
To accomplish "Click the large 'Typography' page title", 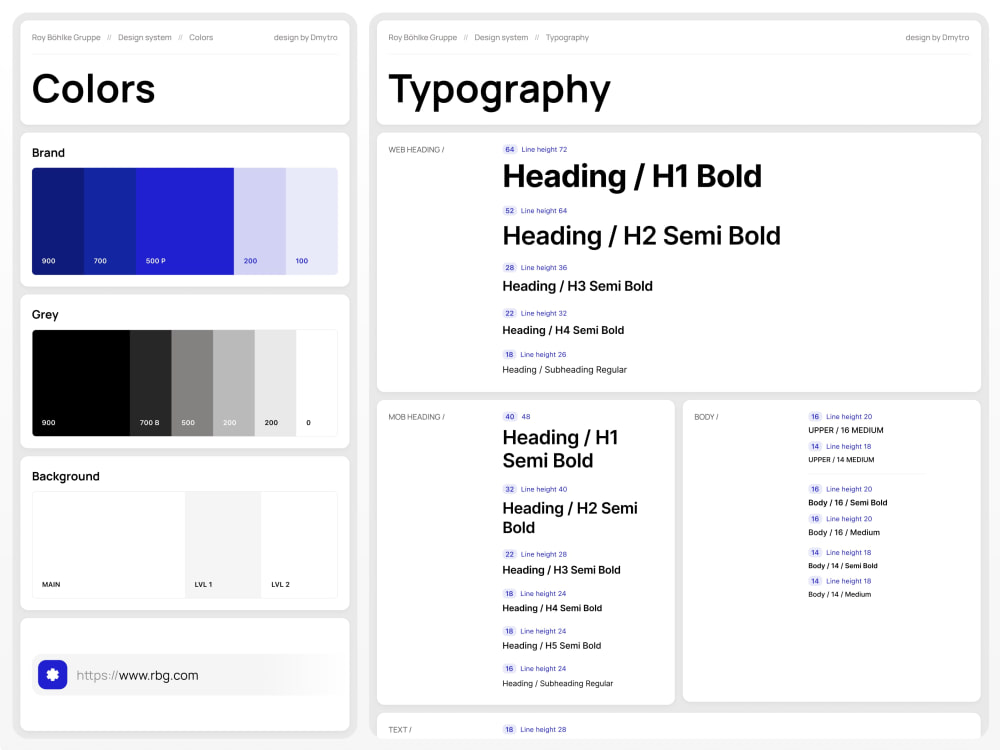I will coord(499,91).
